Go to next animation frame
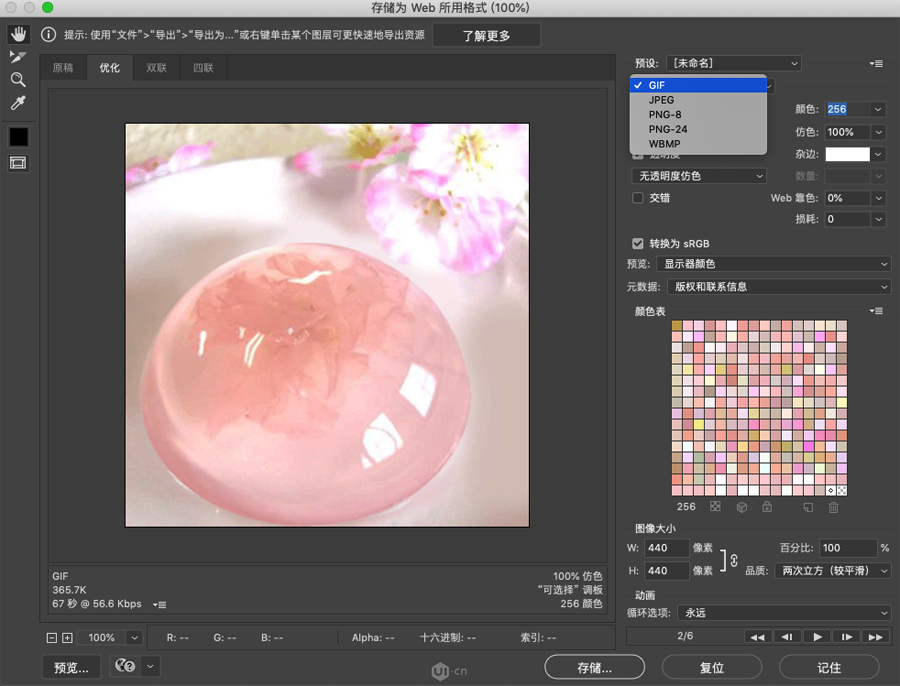Viewport: 900px width, 686px height. (847, 637)
